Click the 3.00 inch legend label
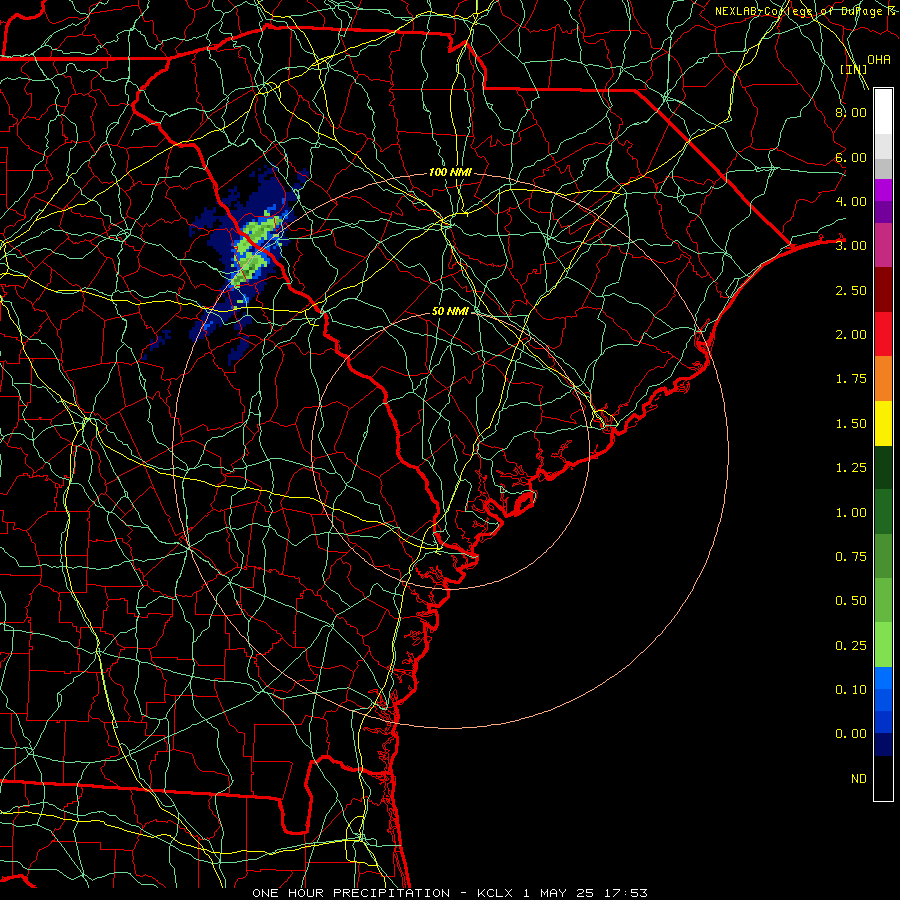 [851, 246]
